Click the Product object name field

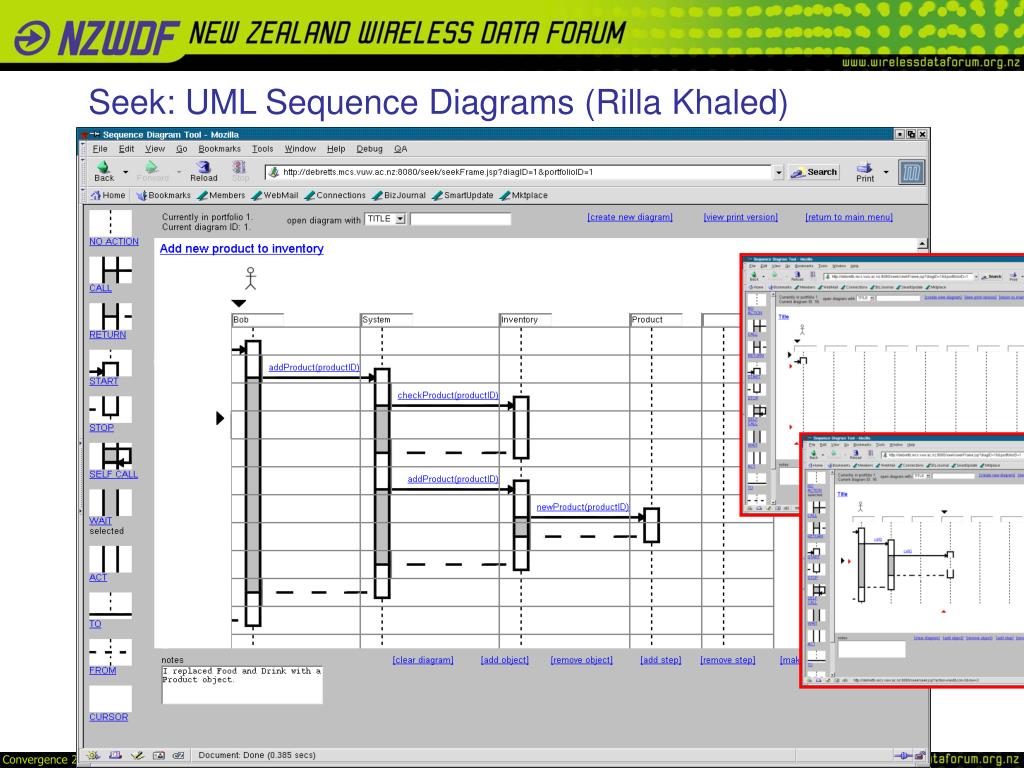[656, 320]
